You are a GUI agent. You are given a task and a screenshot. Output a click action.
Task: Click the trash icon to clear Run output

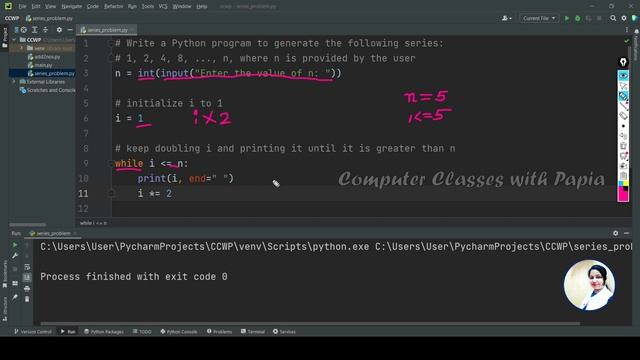click(x=27, y=300)
